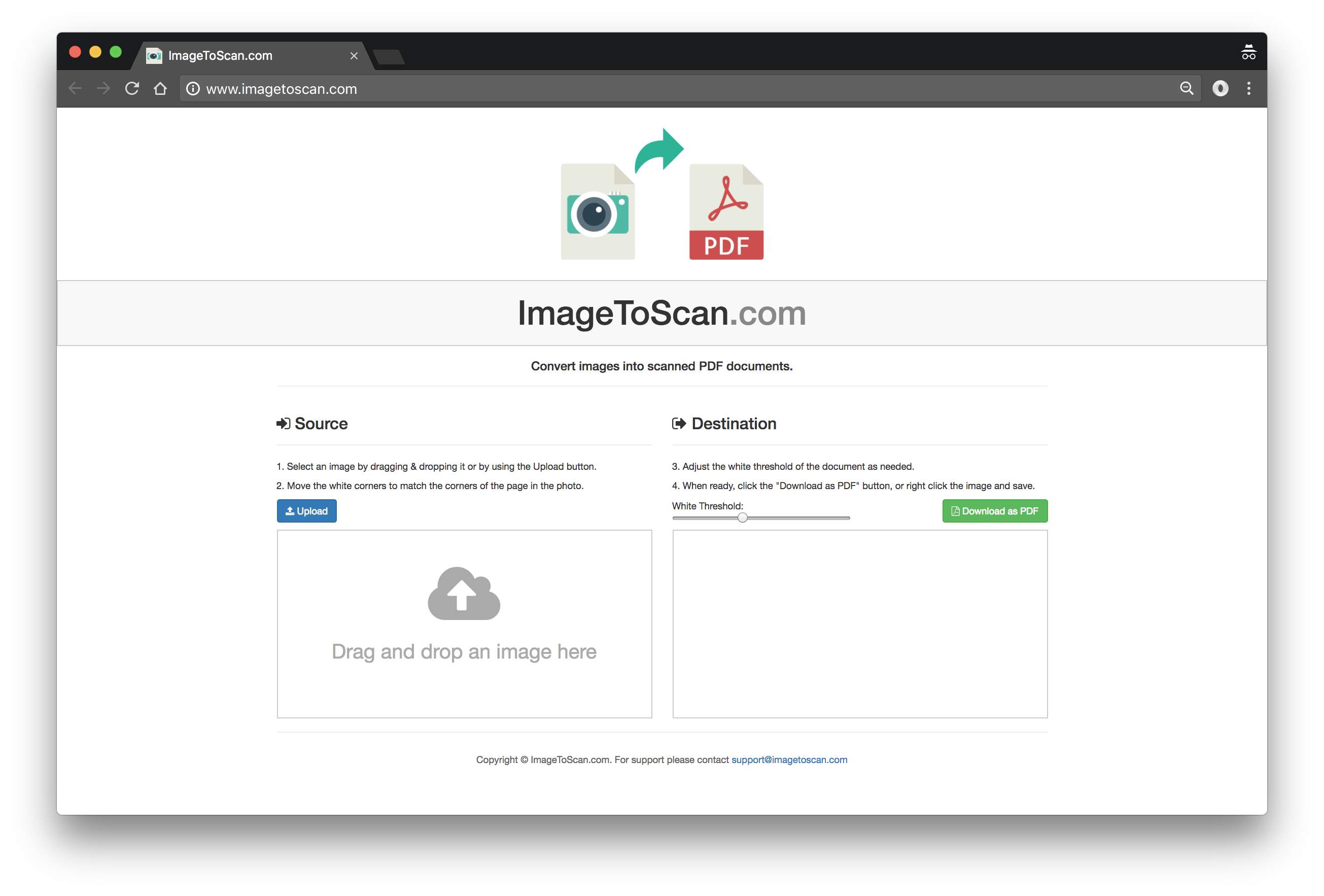Click instruction '1. Select an image by dragging'
Screen dimensions: 1324x896
point(436,466)
